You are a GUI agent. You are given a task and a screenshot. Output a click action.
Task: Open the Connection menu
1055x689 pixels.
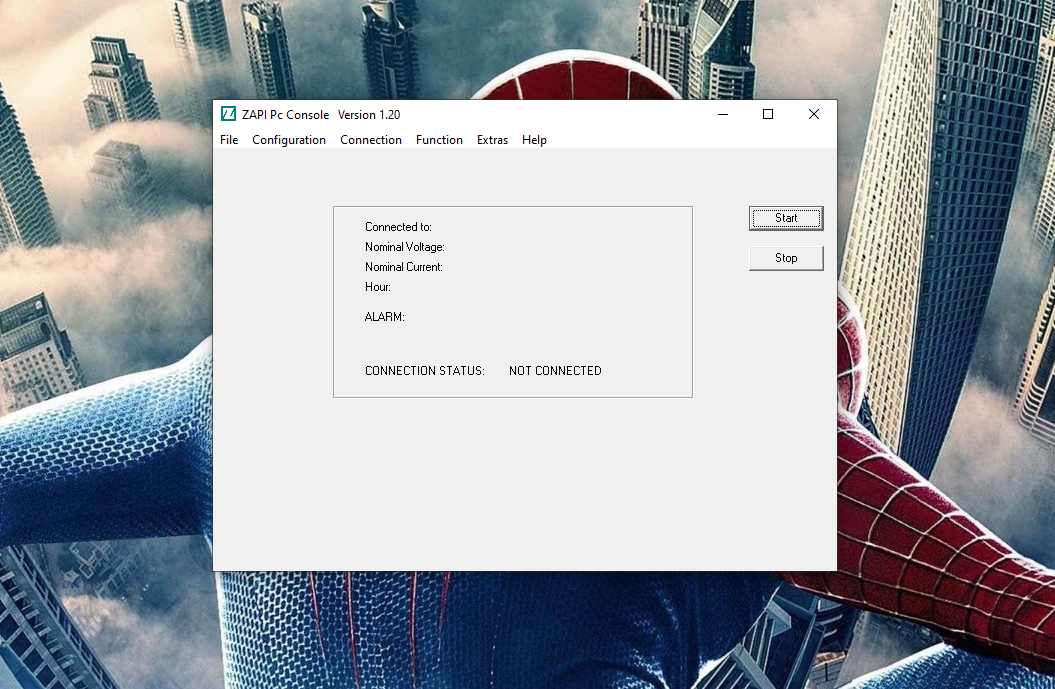371,140
